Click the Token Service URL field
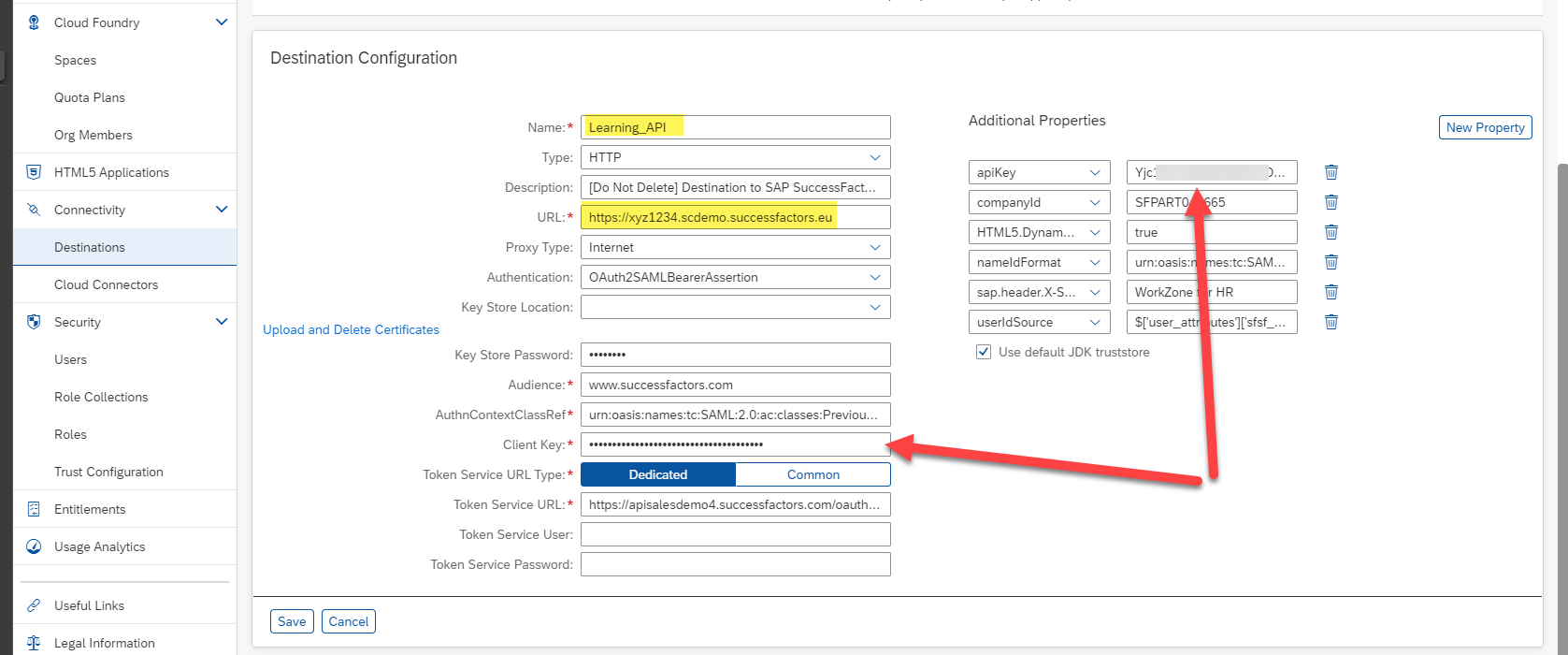The width and height of the screenshot is (1568, 655). (736, 504)
